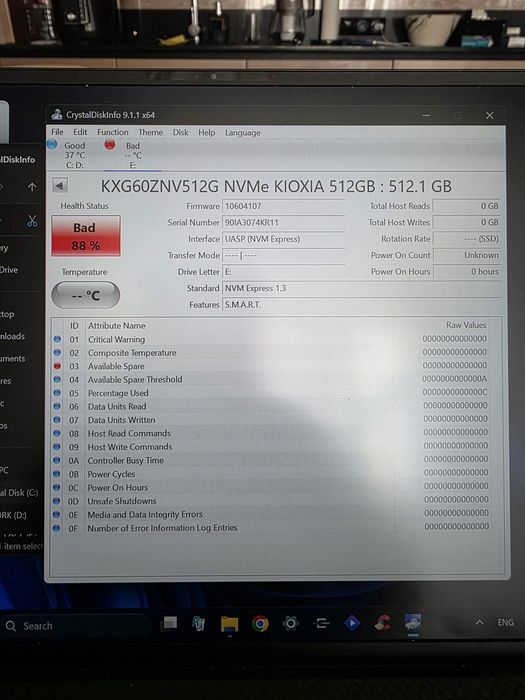This screenshot has height=700, width=525.
Task: Click the Up arrow in File Explorer window
Action: point(32,187)
